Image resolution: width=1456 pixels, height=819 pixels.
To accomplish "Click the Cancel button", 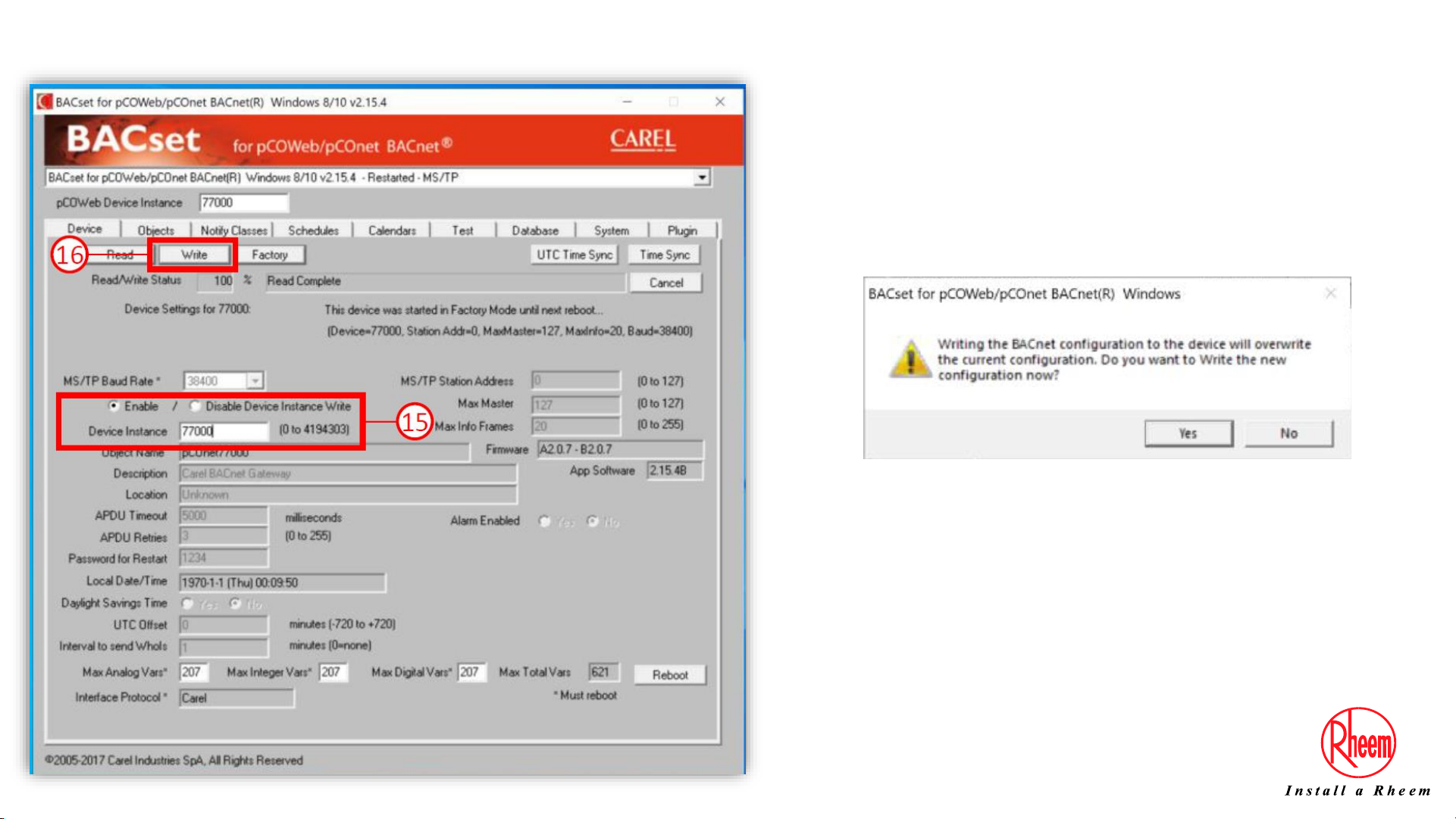I will (x=666, y=283).
